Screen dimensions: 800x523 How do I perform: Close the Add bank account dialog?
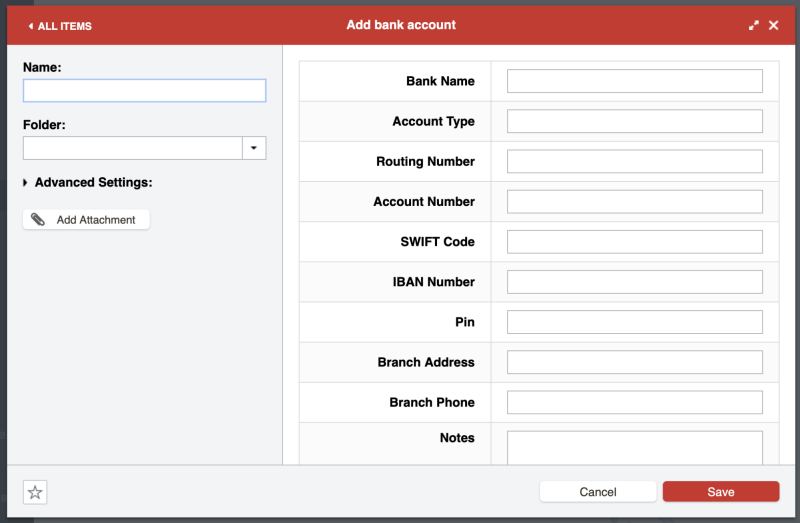[x=774, y=26]
